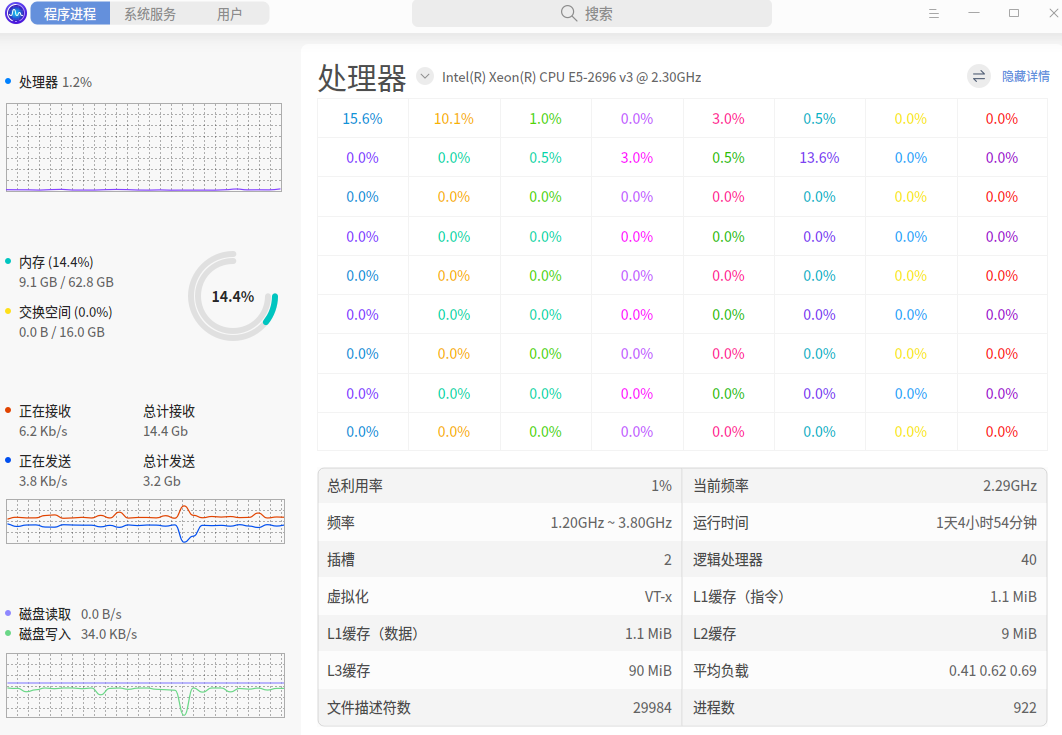Focus the 搜索 search field
The height and width of the screenshot is (735, 1062).
[591, 14]
